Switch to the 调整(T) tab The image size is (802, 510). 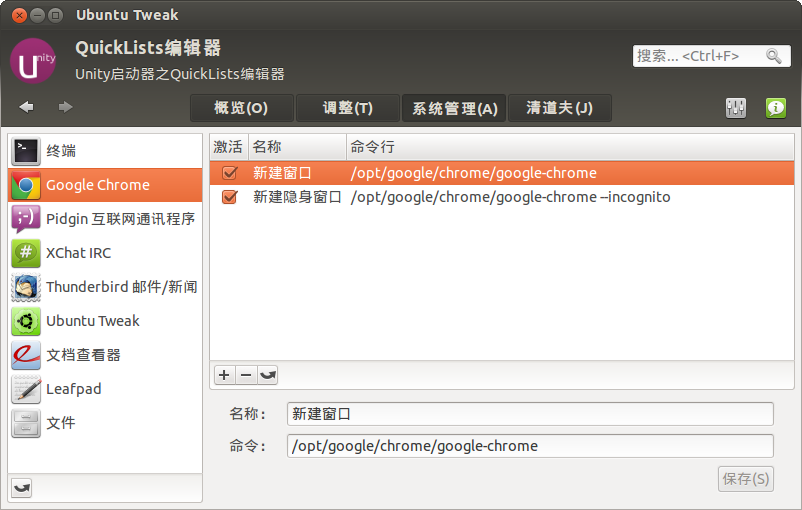[x=348, y=108]
